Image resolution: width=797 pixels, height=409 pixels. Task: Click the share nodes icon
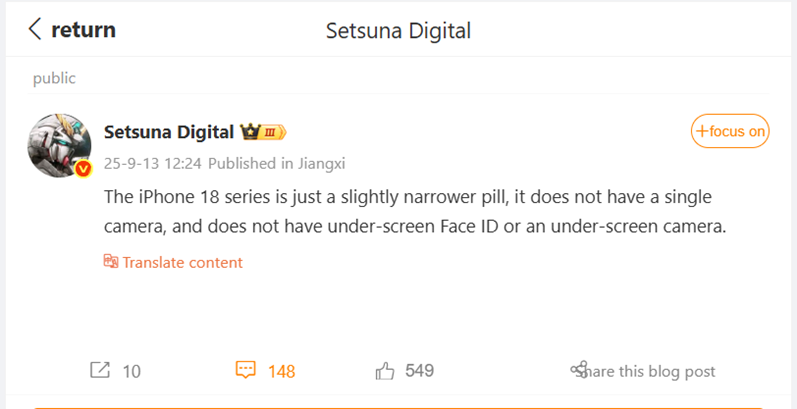(x=578, y=371)
